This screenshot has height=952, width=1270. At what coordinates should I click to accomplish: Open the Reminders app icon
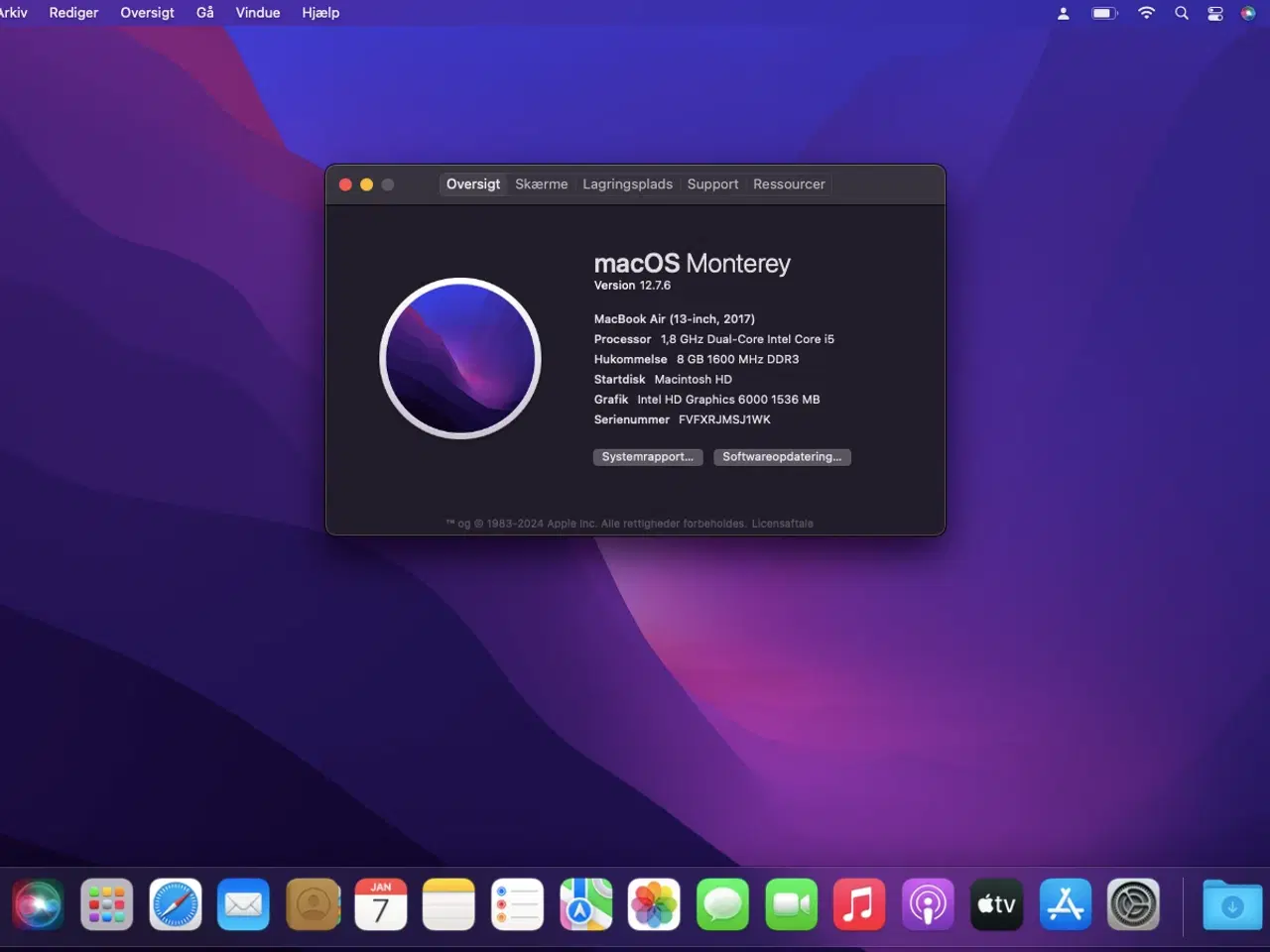517,904
